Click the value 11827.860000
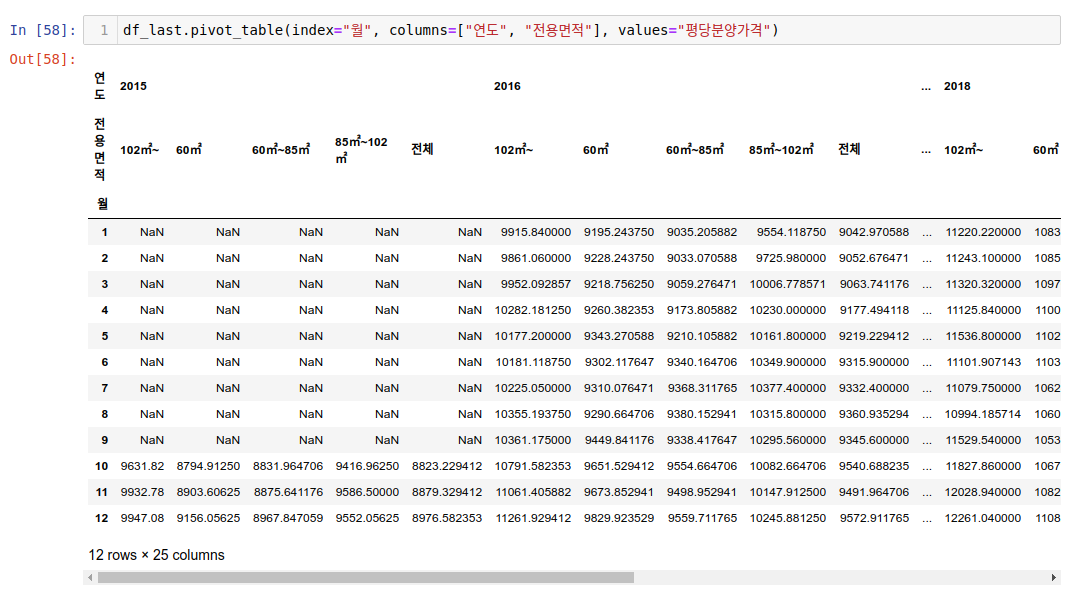Image resolution: width=1073 pixels, height=593 pixels. [983, 466]
